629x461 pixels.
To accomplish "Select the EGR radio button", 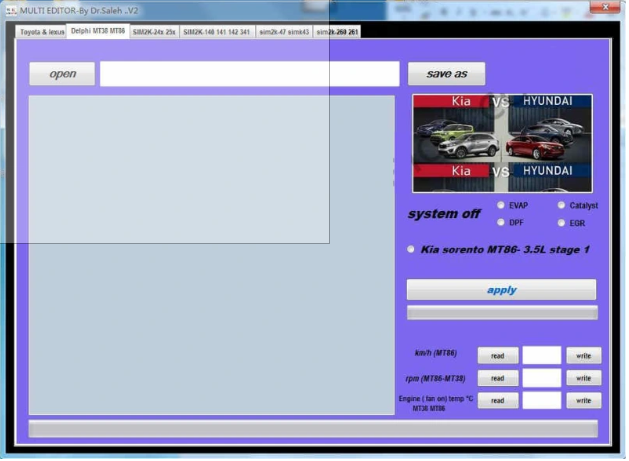I will coord(560,223).
